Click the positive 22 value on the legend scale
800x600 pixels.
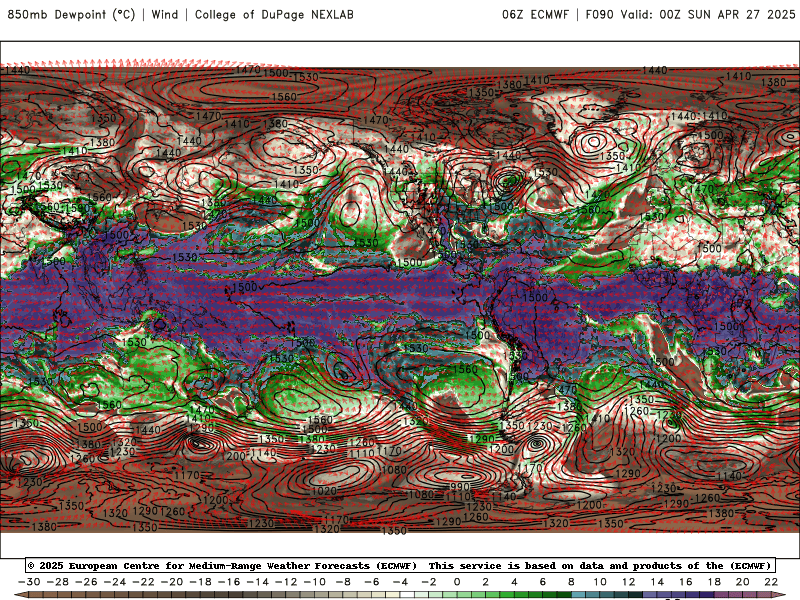[771, 582]
